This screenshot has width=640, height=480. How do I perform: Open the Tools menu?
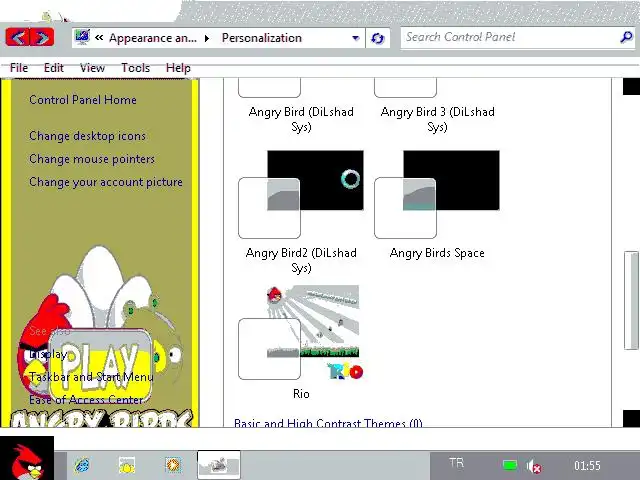pos(136,68)
